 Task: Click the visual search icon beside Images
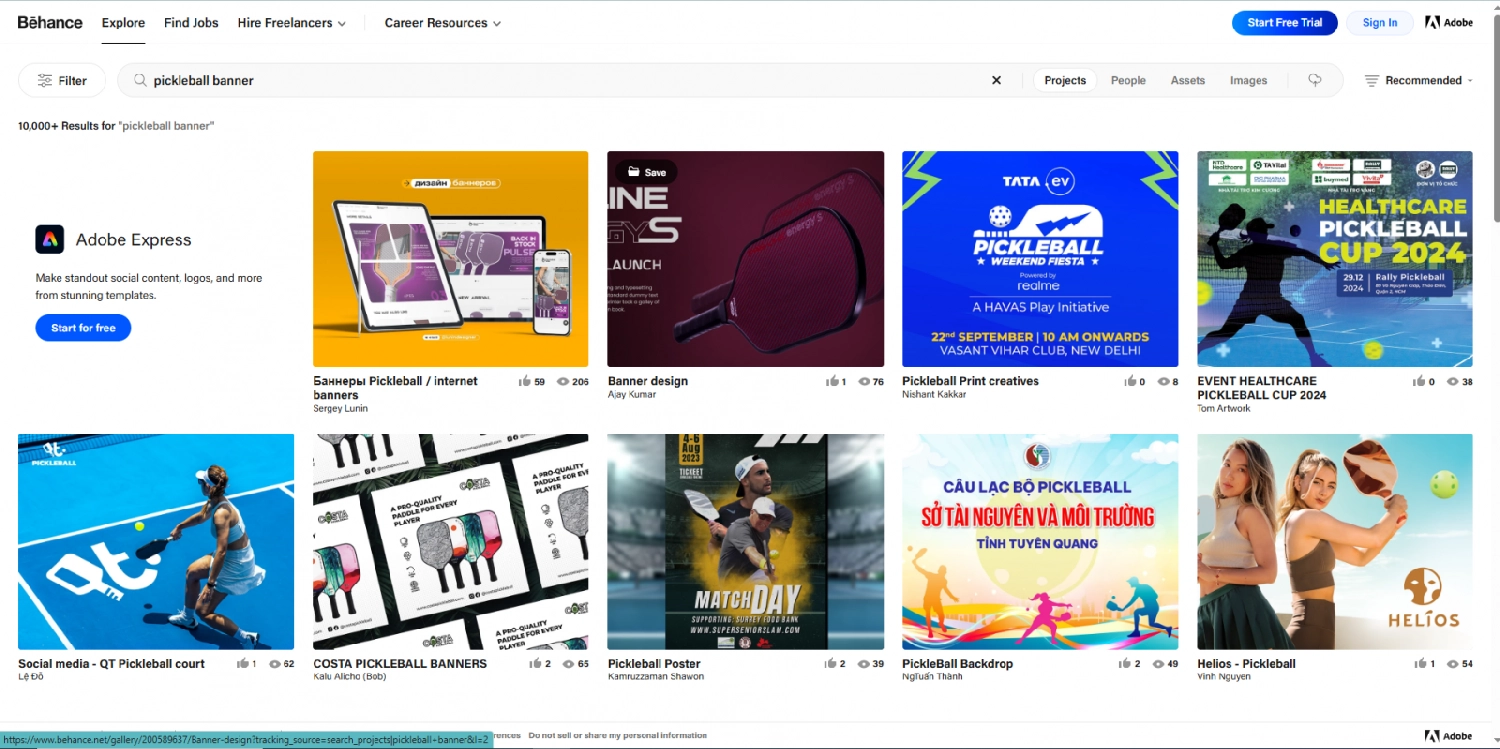[x=1315, y=80]
